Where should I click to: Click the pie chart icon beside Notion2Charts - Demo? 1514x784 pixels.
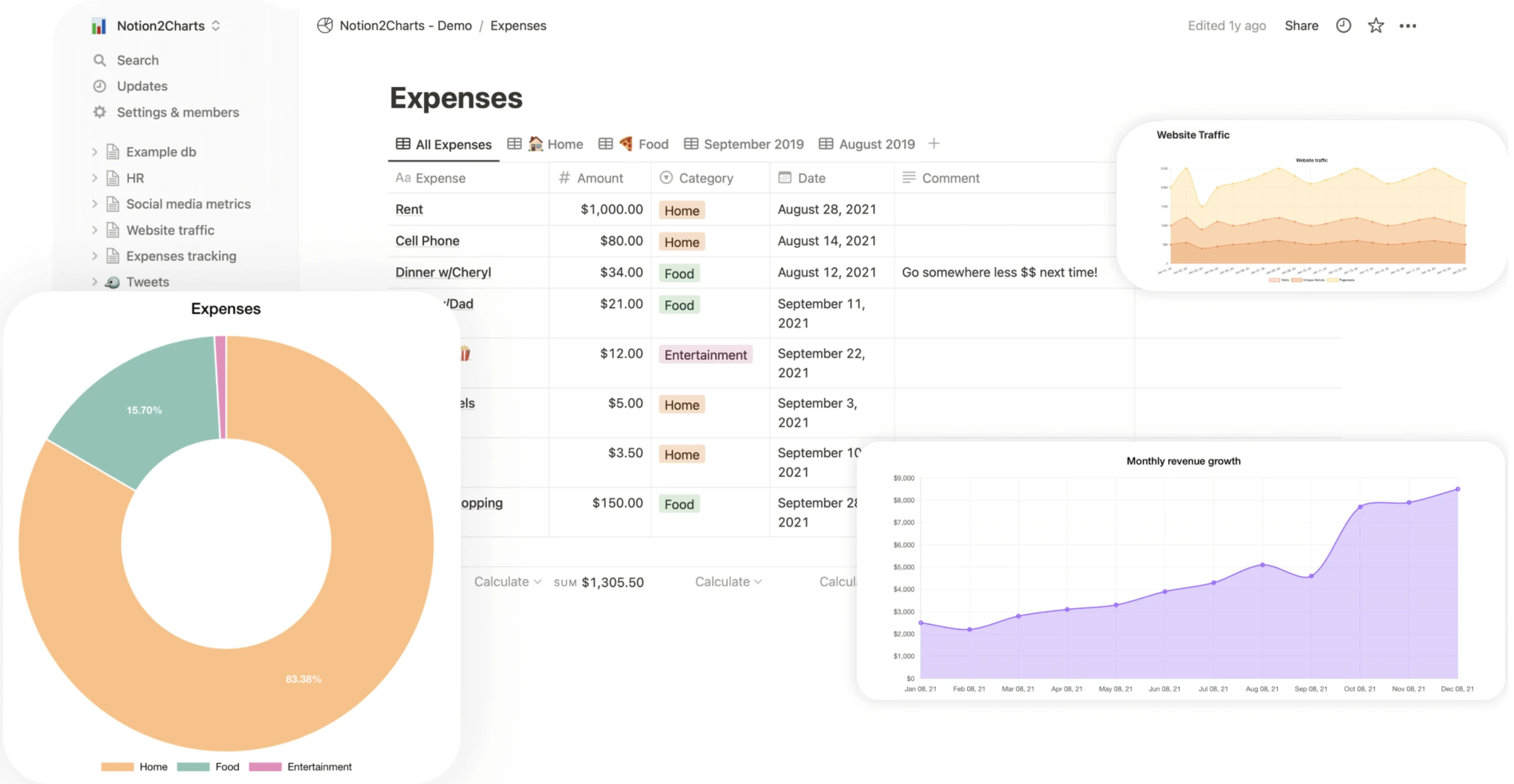click(x=324, y=25)
